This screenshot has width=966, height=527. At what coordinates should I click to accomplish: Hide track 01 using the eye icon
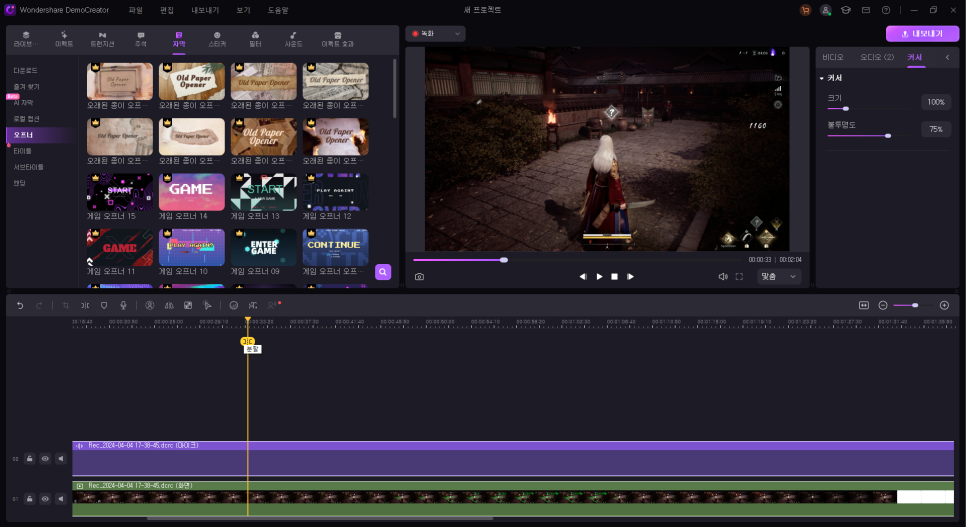45,499
